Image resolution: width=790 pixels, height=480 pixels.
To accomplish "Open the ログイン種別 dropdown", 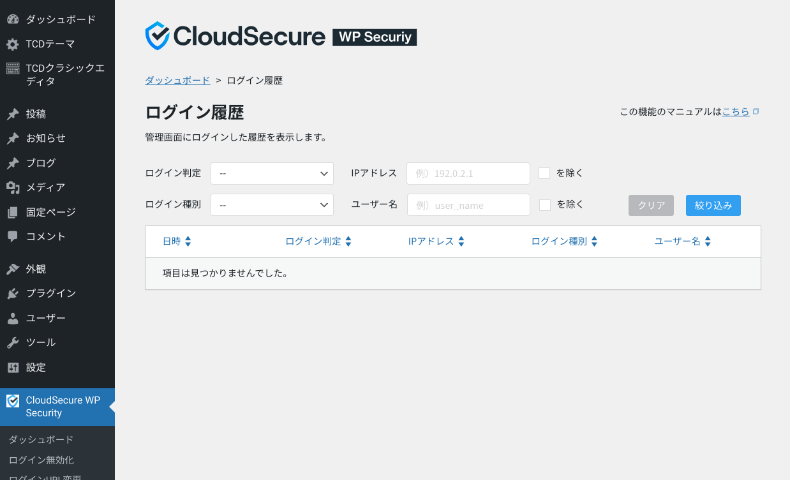I will [272, 204].
